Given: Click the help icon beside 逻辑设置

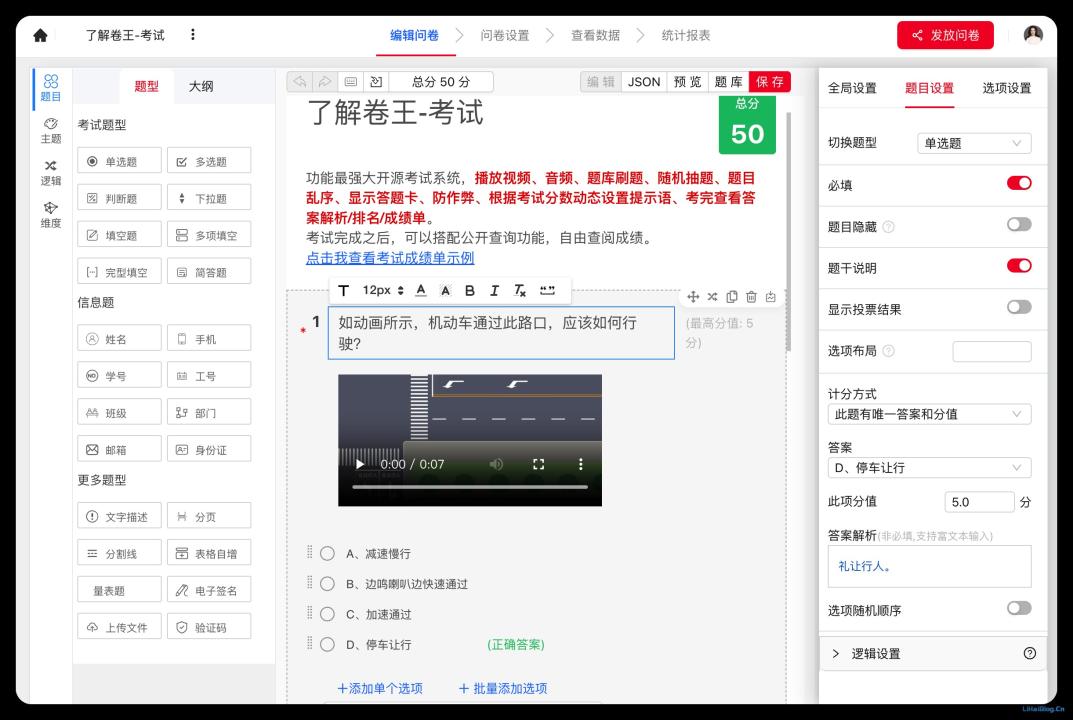Looking at the screenshot, I should pyautogui.click(x=1029, y=653).
